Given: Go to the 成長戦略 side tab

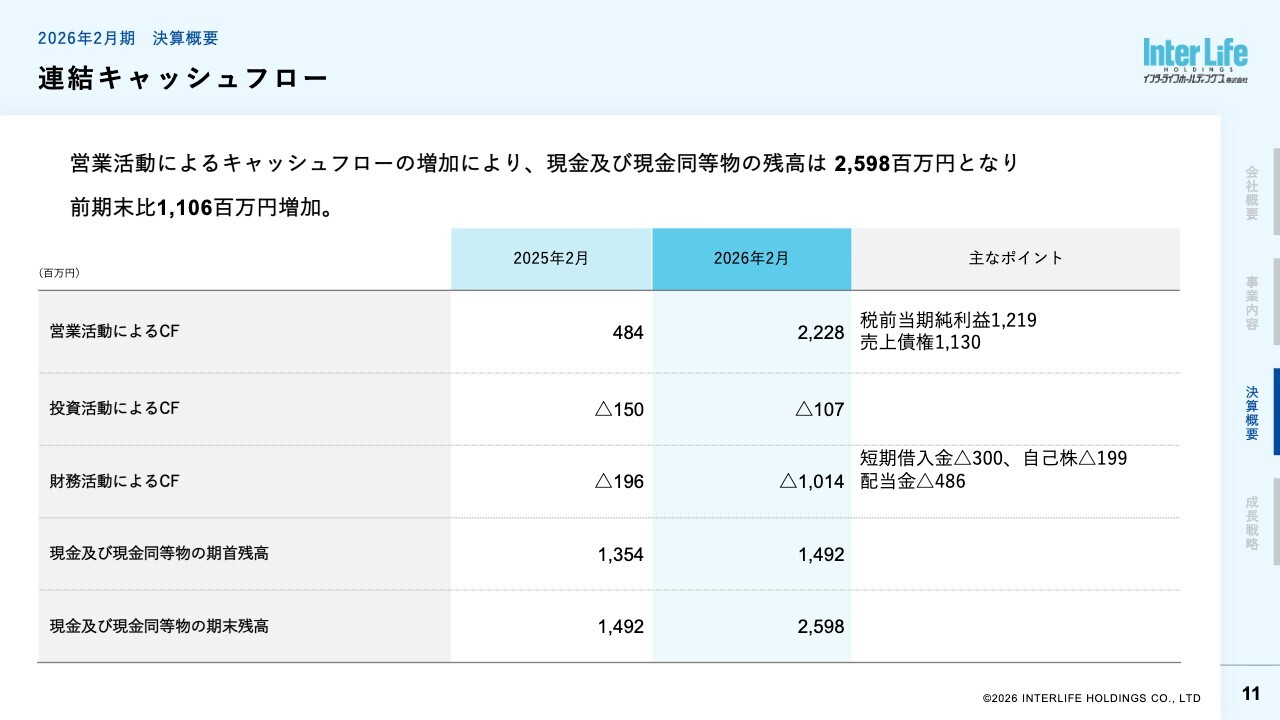Looking at the screenshot, I should tap(1251, 522).
